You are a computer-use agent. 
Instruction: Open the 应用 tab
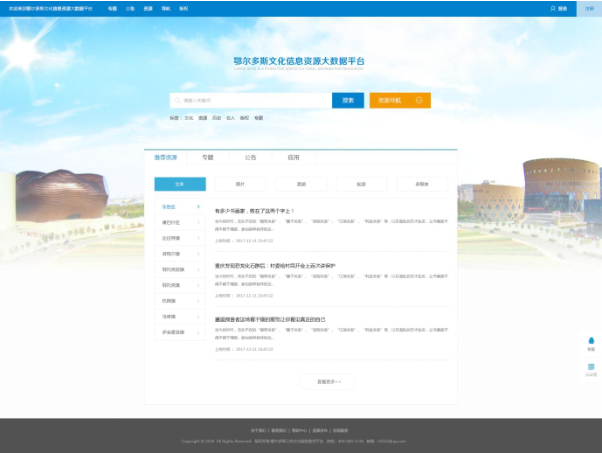click(293, 157)
